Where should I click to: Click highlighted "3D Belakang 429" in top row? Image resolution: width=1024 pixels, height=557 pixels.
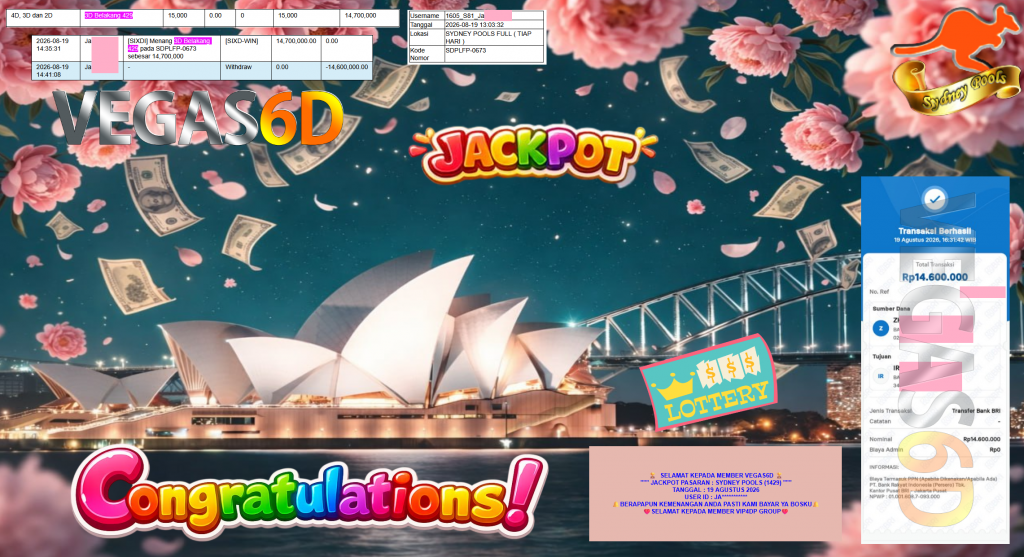pyautogui.click(x=108, y=15)
